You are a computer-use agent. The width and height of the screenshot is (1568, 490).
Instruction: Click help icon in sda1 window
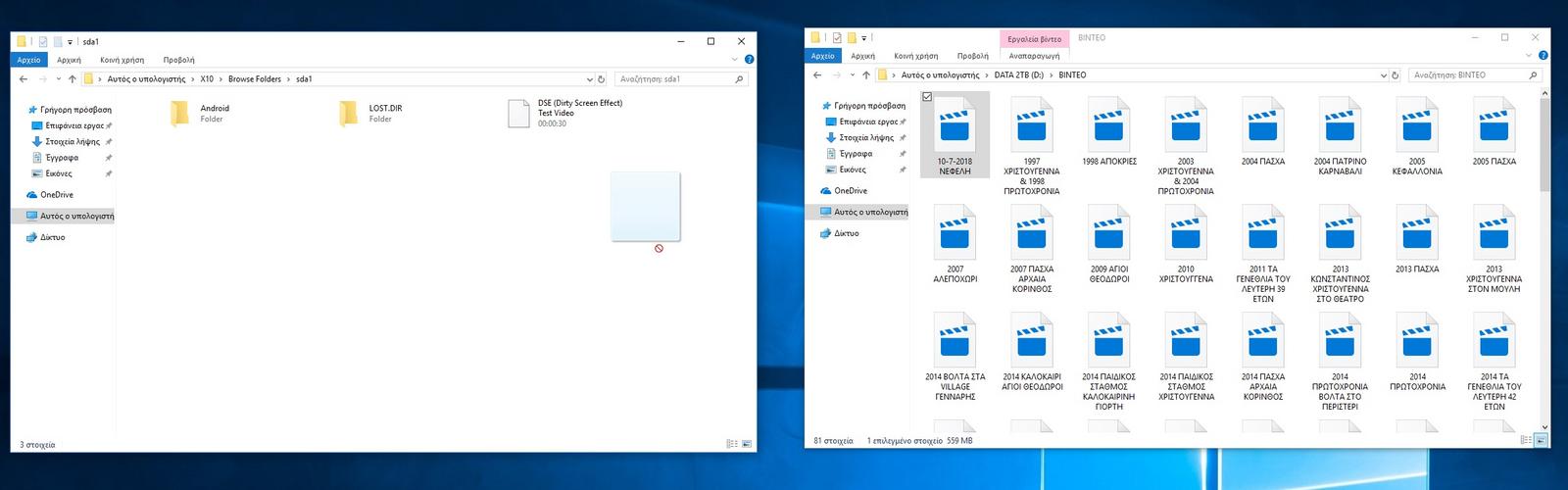point(749,60)
